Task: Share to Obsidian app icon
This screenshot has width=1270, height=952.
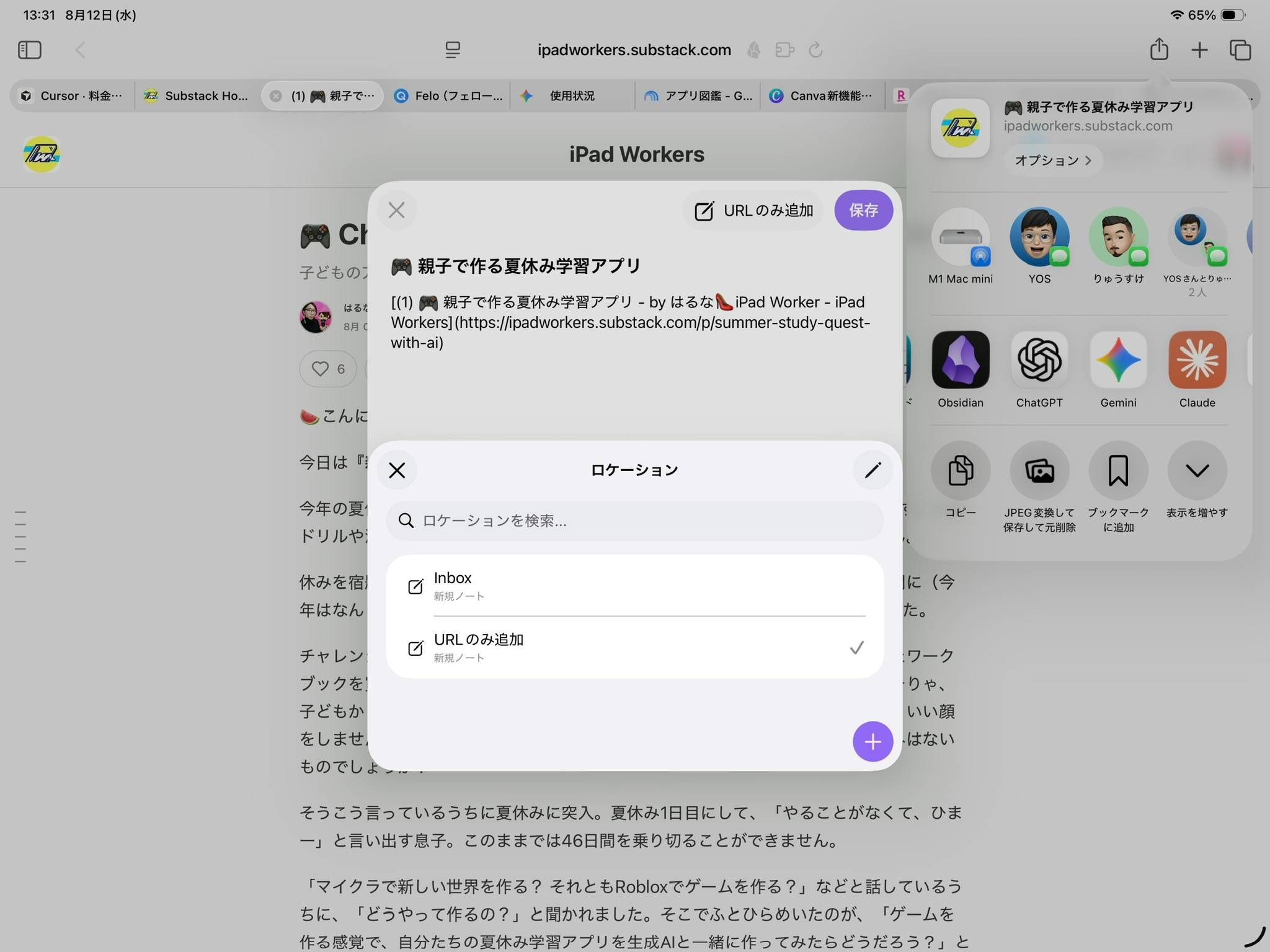Action: pos(961,359)
